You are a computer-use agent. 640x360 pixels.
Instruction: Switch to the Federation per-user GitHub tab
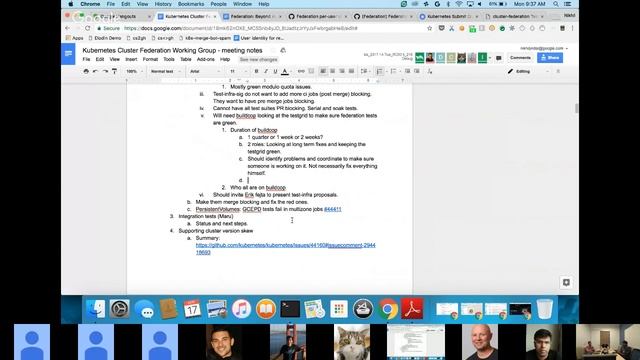[318, 16]
